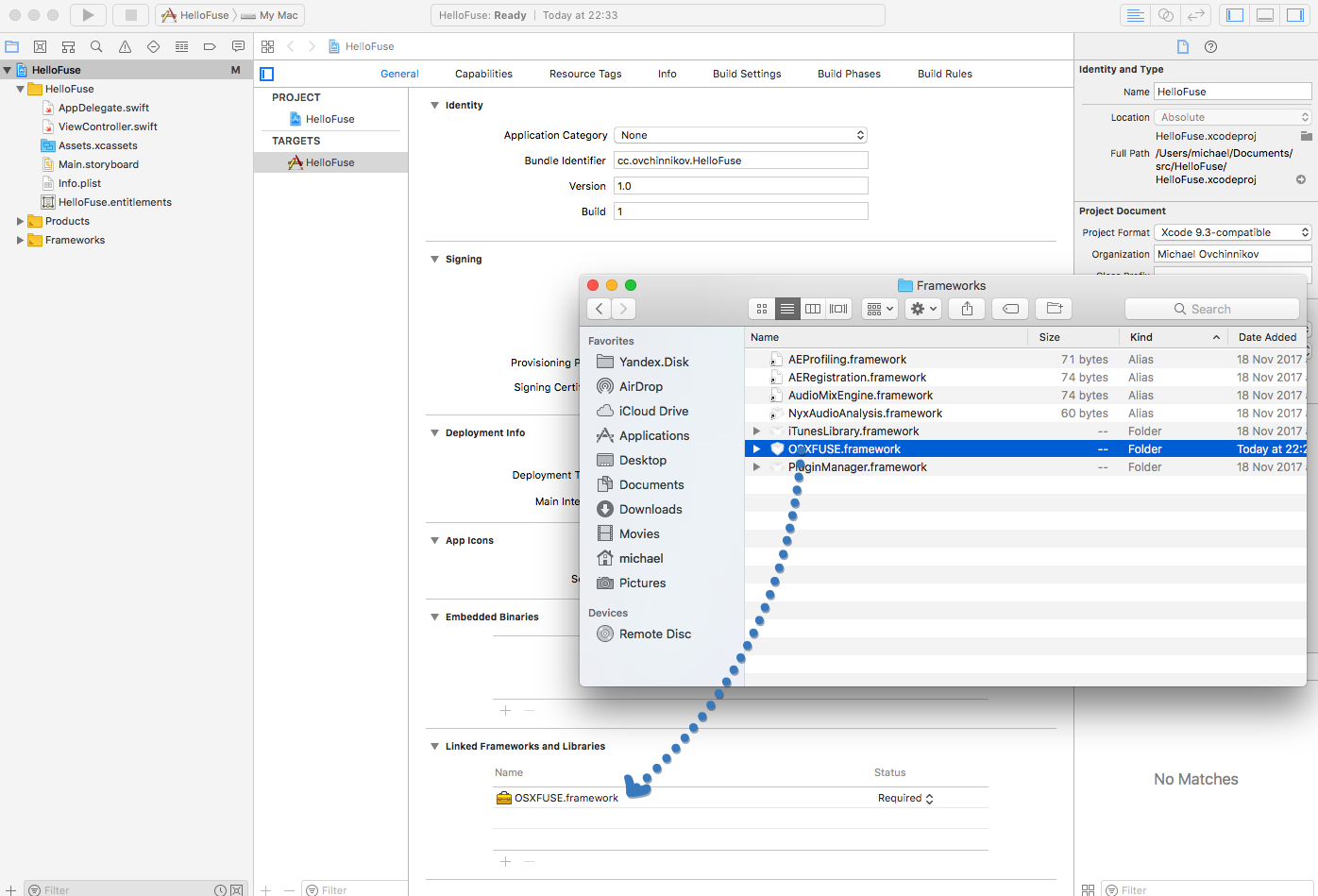Switch Finder to column view

click(812, 309)
